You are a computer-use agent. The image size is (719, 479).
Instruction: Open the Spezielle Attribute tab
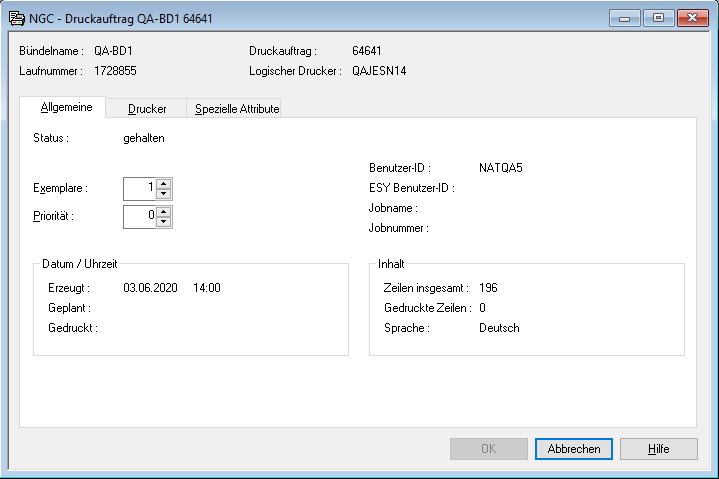coord(237,108)
